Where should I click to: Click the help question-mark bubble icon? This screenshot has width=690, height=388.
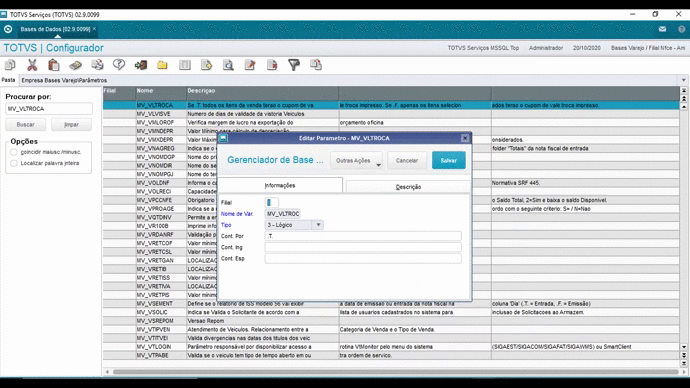119,65
